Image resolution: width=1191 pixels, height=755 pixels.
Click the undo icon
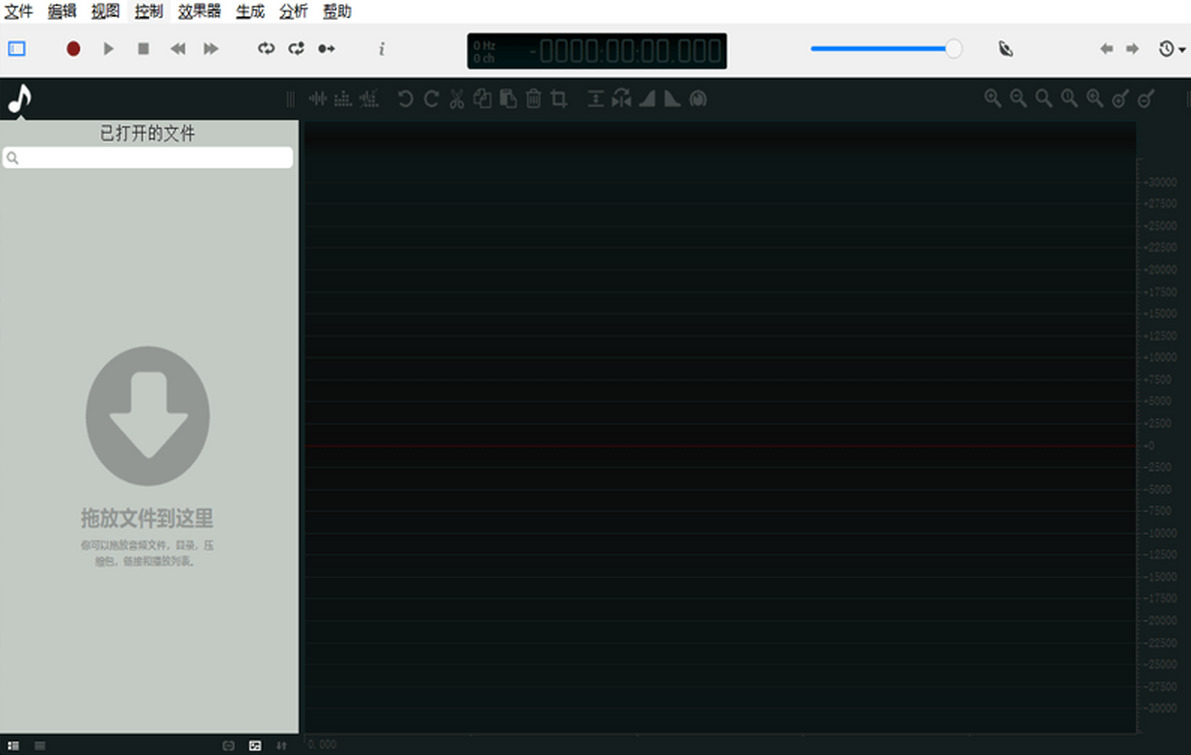[406, 99]
